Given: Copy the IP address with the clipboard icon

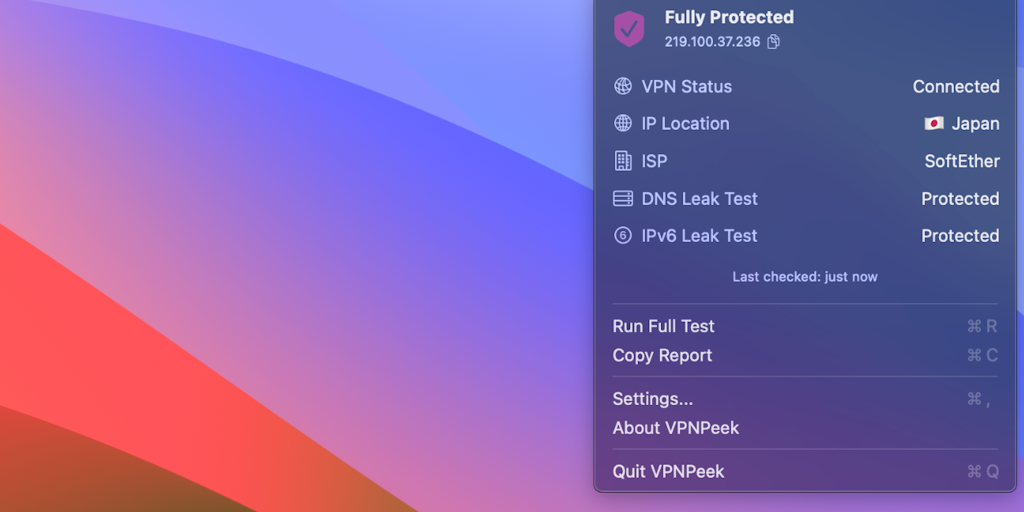Looking at the screenshot, I should [x=774, y=42].
